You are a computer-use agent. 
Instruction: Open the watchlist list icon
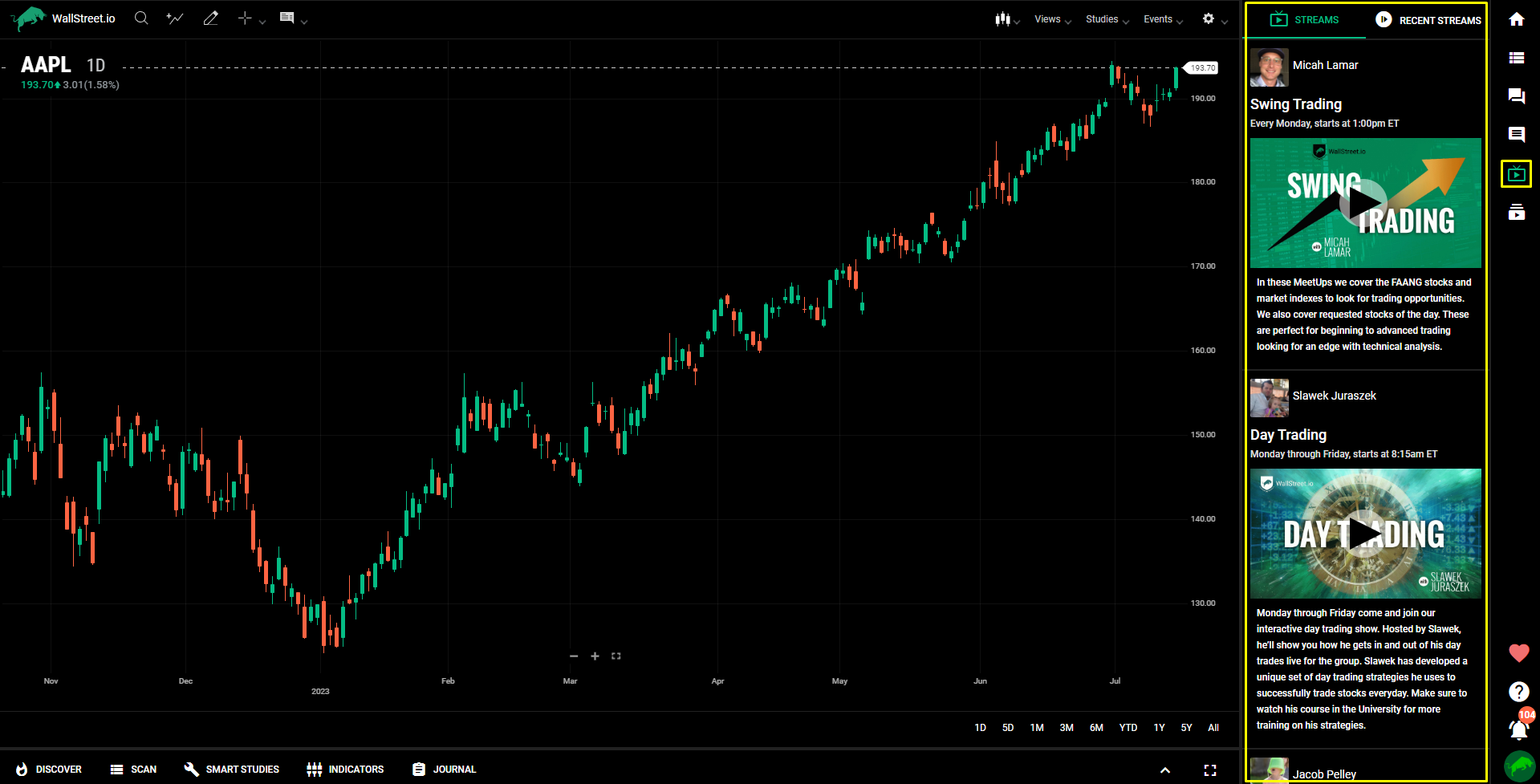click(x=1517, y=58)
